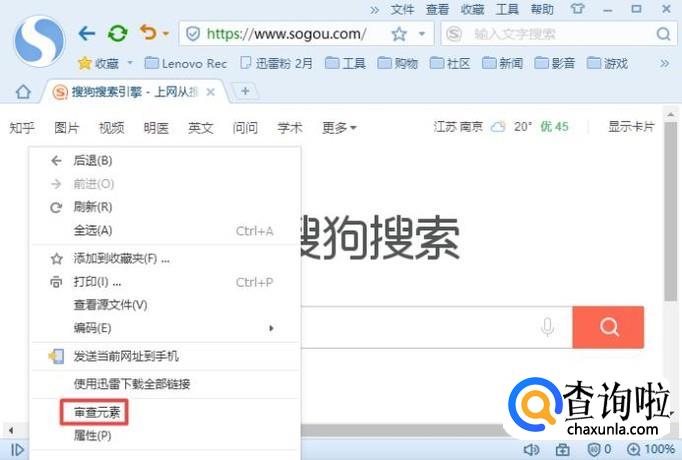Select the 搜狗搜索引擎 tab
Screen dimensions: 682x460
coord(134,92)
